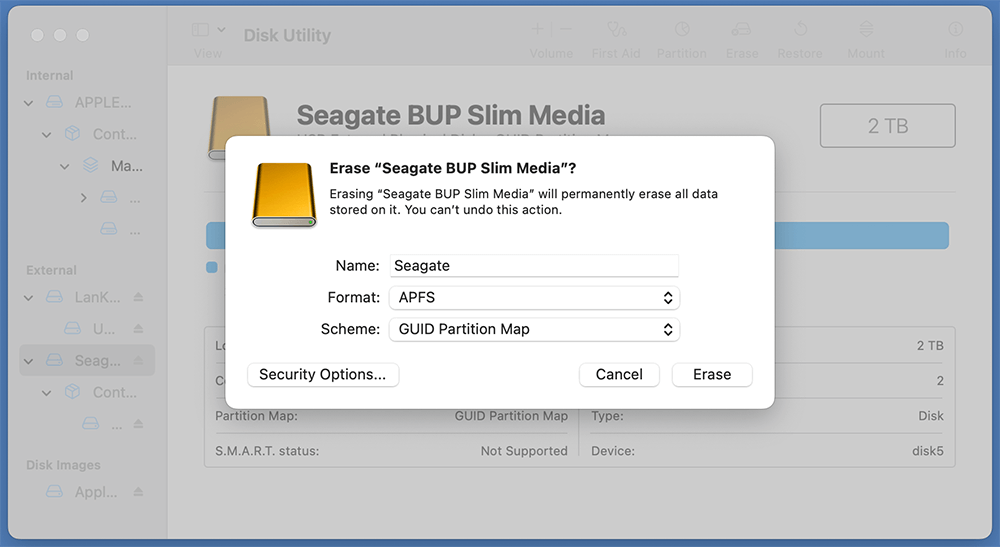Click the Restore toolbar icon

click(800, 29)
